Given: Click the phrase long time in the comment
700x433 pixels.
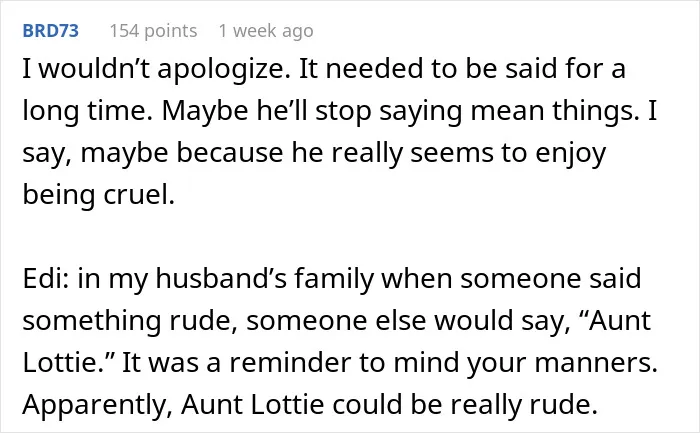Looking at the screenshot, I should [87, 110].
